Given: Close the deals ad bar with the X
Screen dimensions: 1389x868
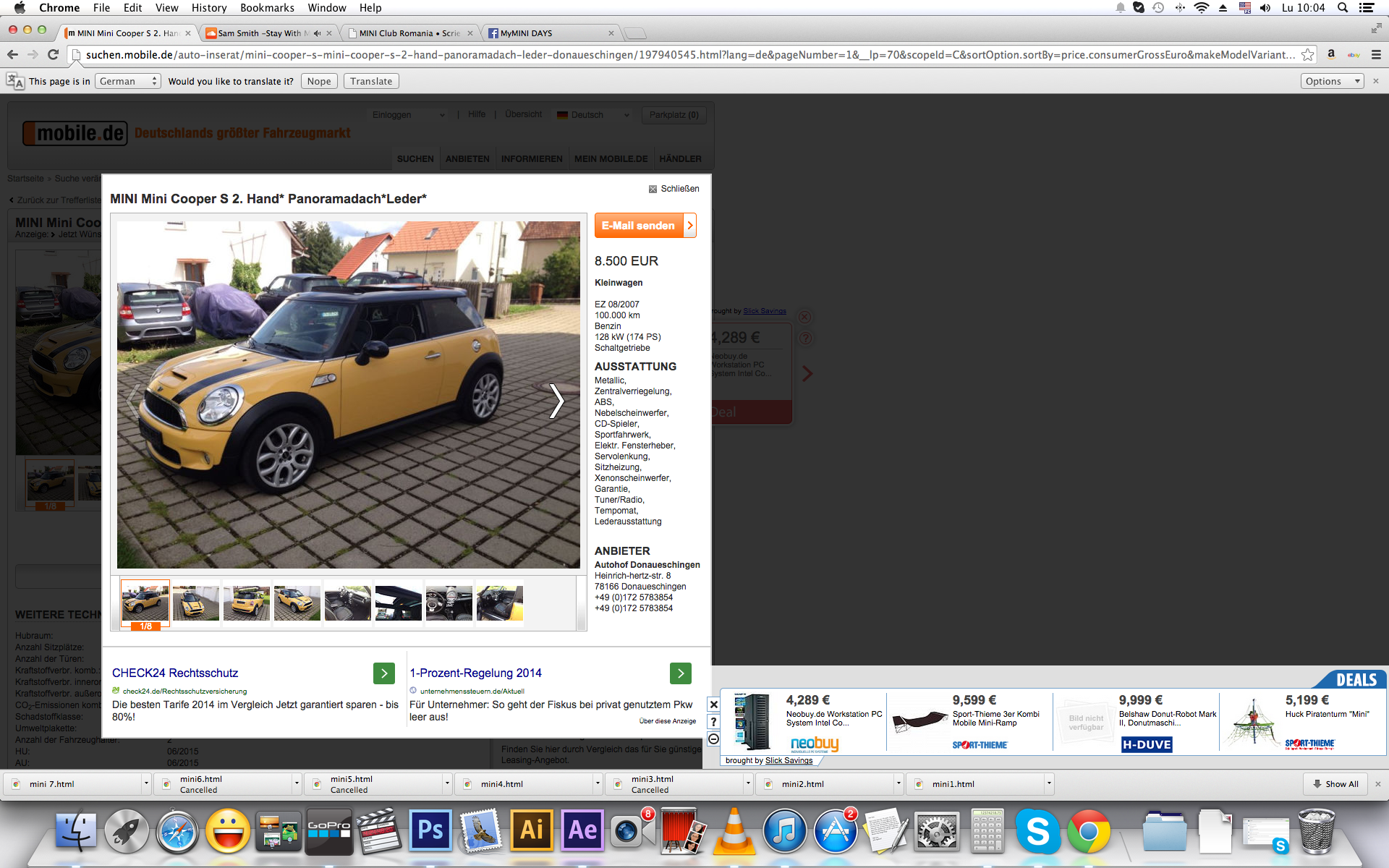Looking at the screenshot, I should (x=713, y=705).
